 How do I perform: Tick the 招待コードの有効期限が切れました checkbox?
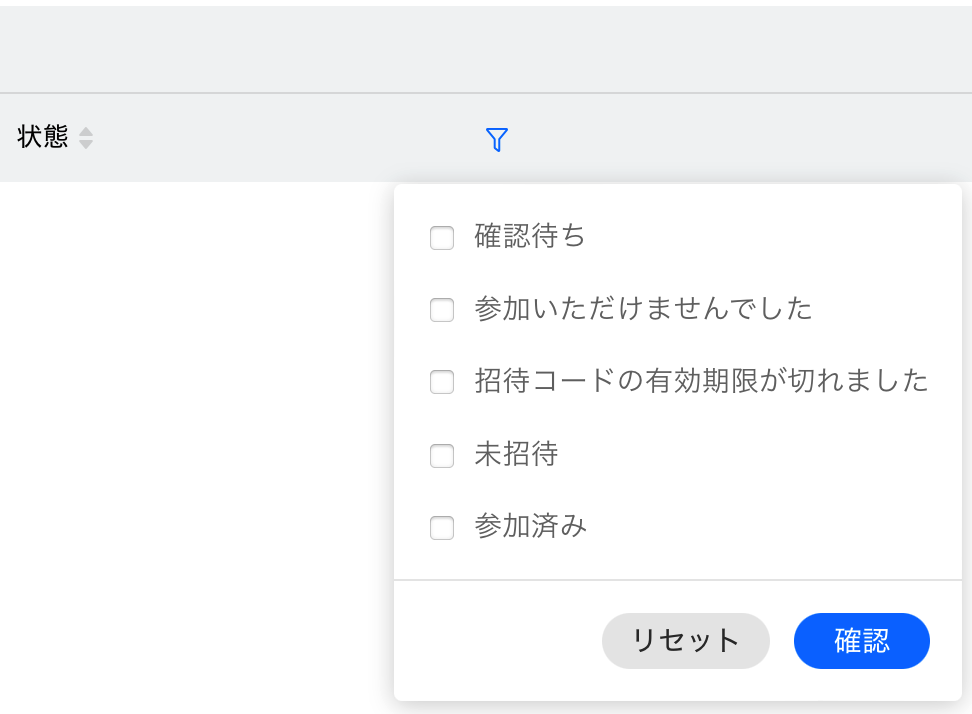click(442, 382)
